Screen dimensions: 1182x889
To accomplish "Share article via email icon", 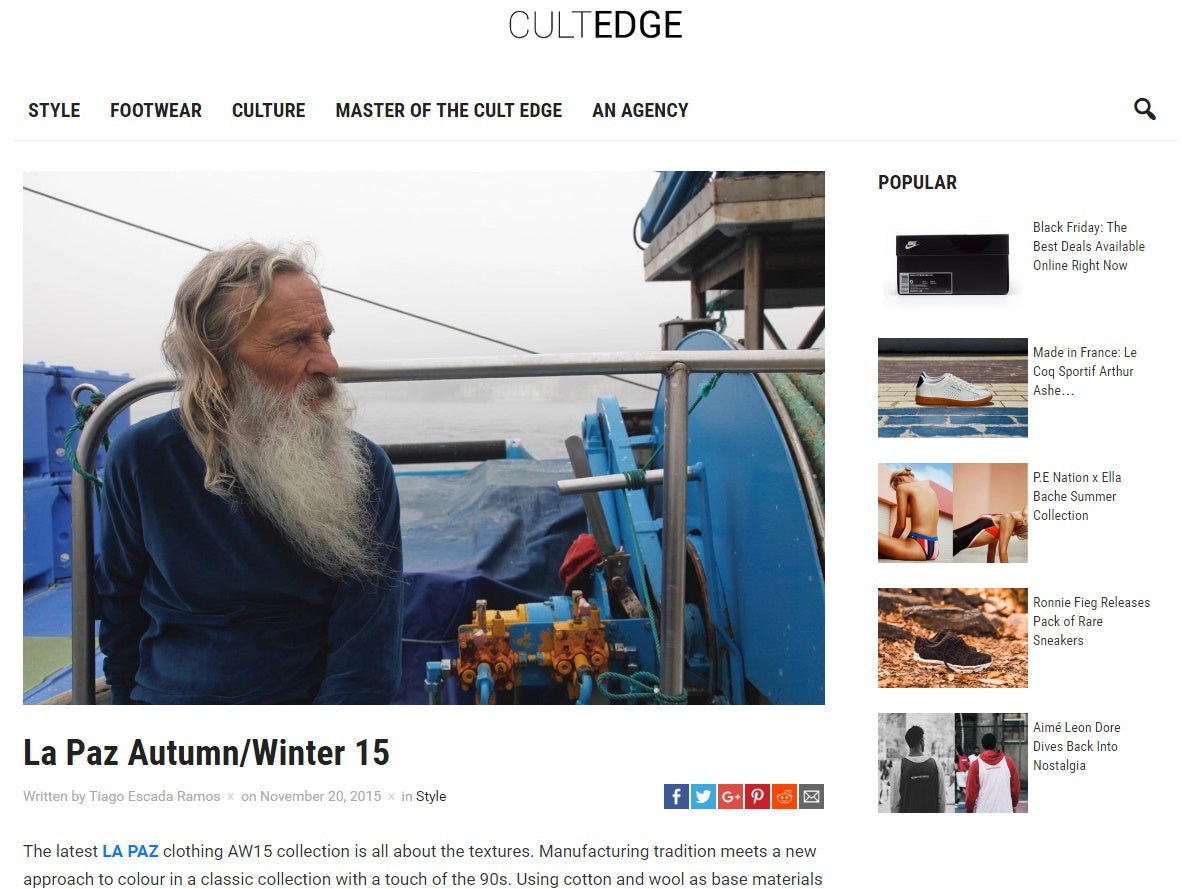I will point(811,796).
